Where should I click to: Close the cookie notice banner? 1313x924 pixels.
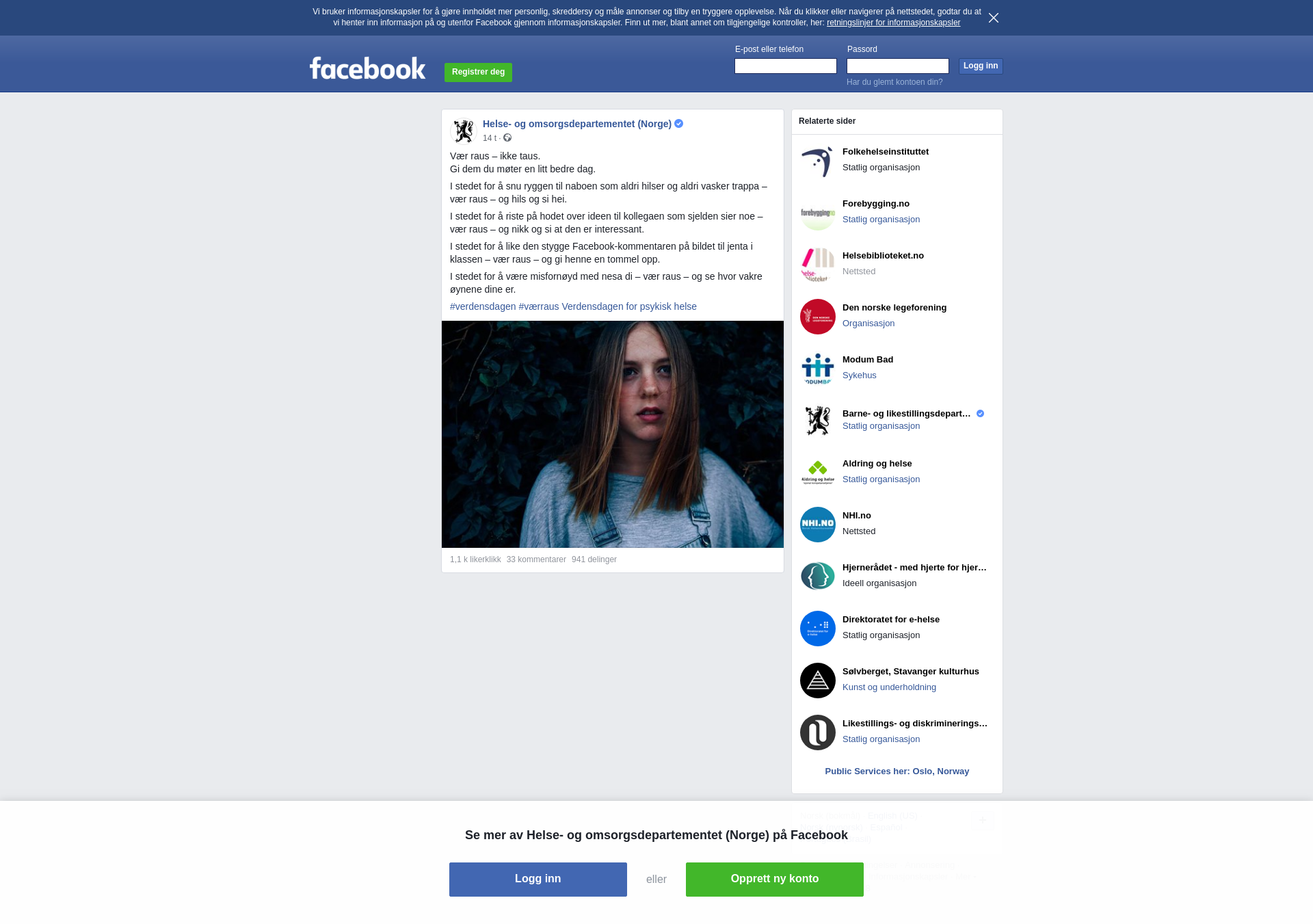pos(994,18)
